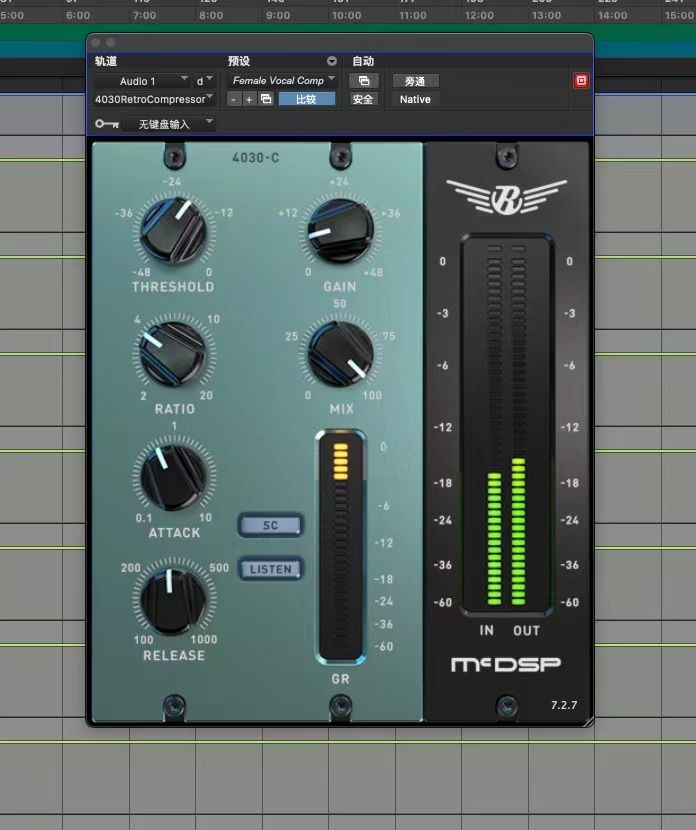Image resolution: width=696 pixels, height=830 pixels.
Task: Click the GR gain reduction meter
Action: [x=340, y=547]
